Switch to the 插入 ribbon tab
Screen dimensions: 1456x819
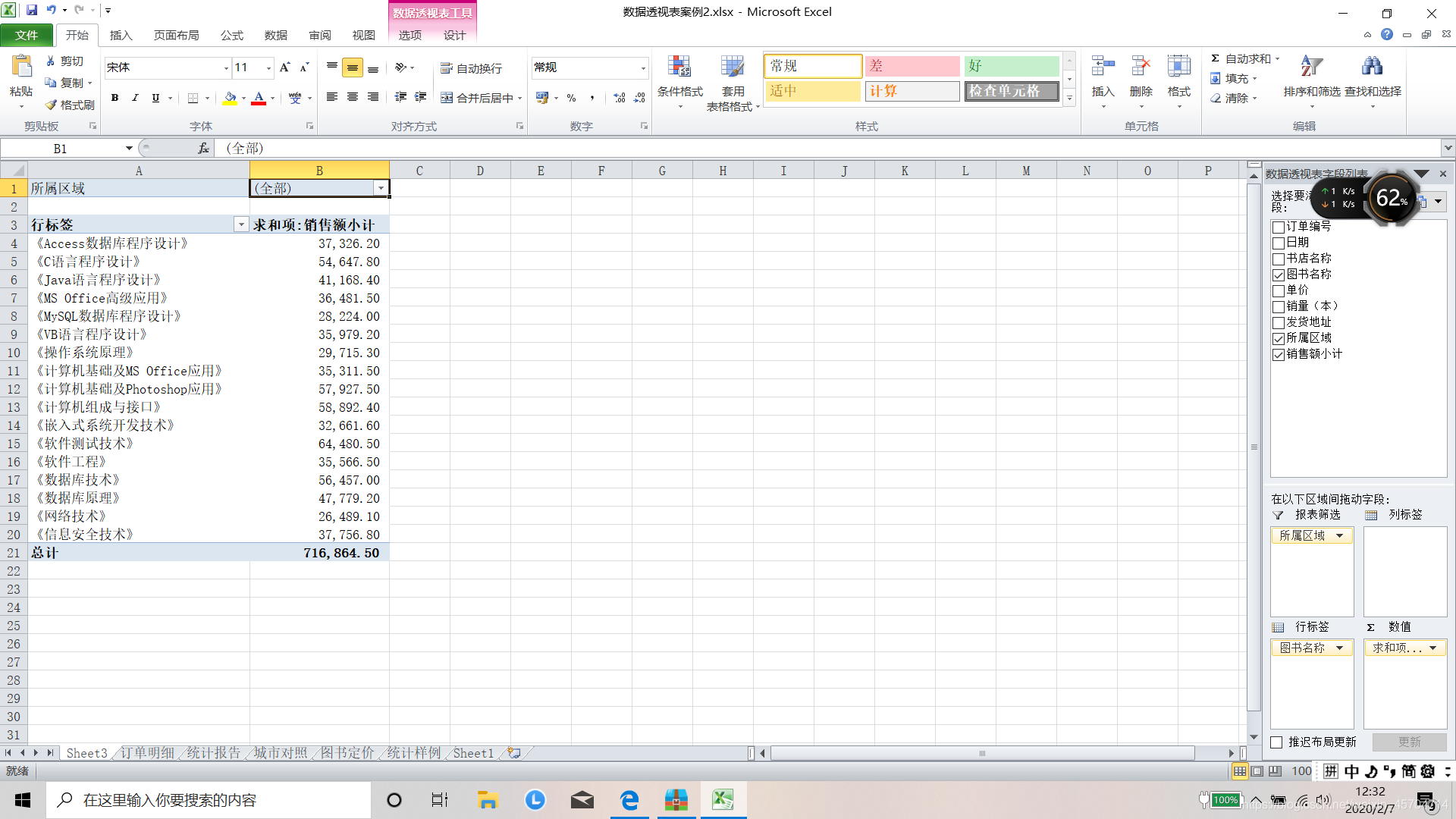point(121,35)
